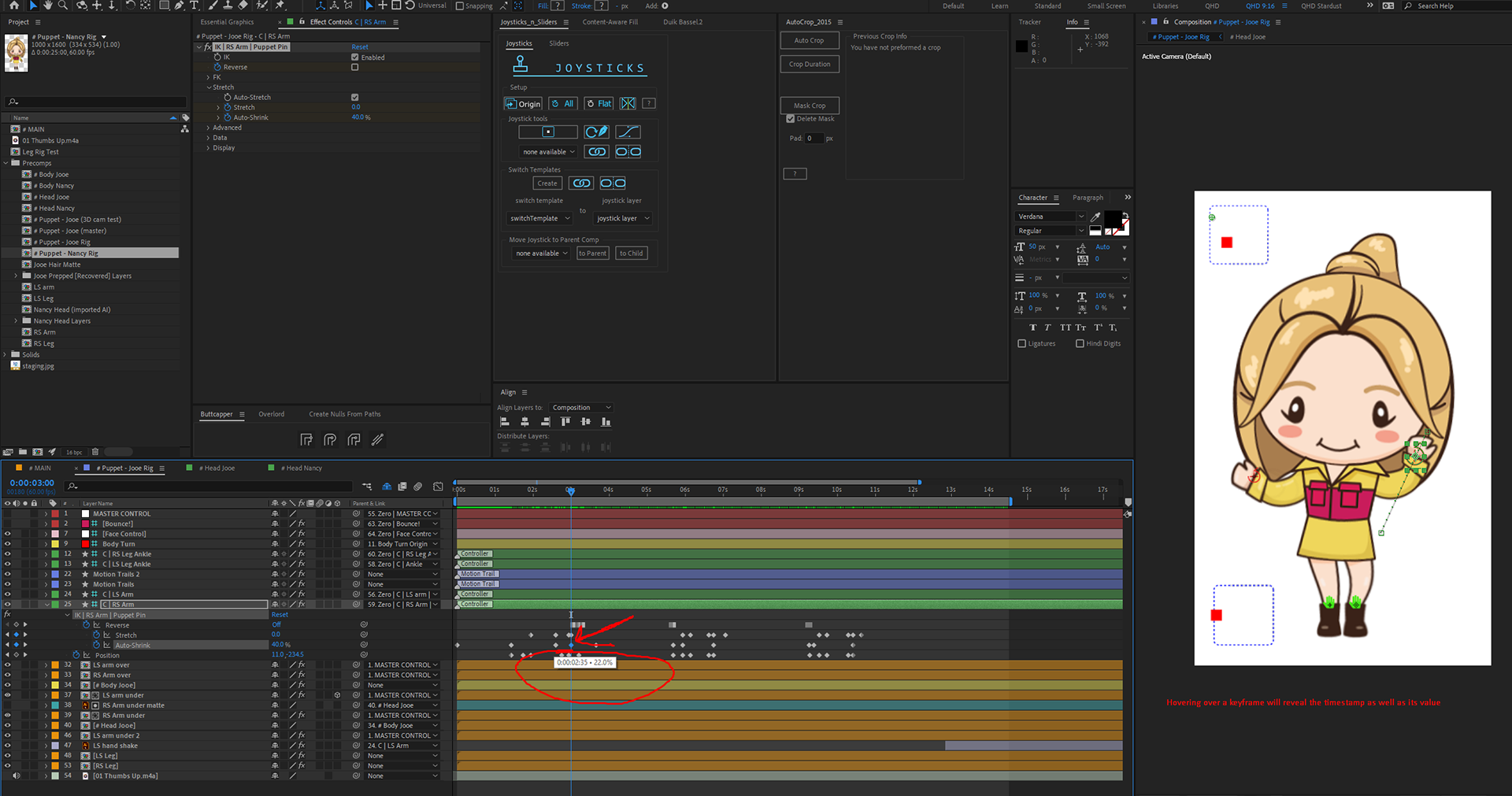Open the Content-Aware Fill tab
The image size is (1512, 796).
point(610,22)
